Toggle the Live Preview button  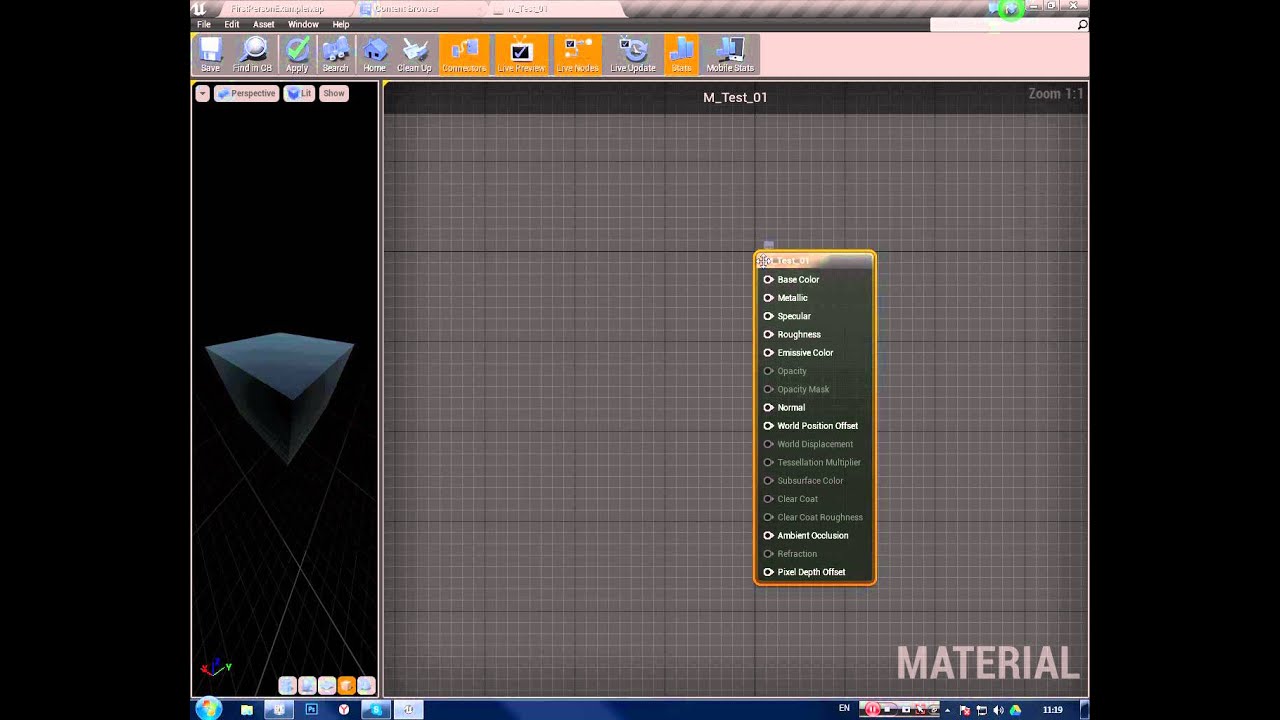tap(521, 54)
